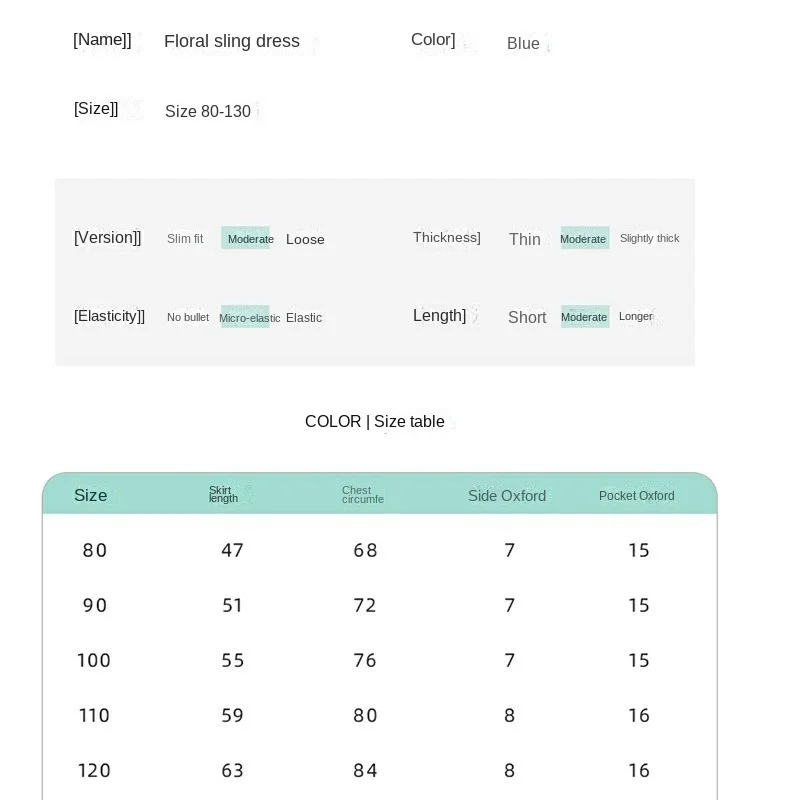800x800 pixels.
Task: Choose the Longer length option
Action: (x=636, y=316)
